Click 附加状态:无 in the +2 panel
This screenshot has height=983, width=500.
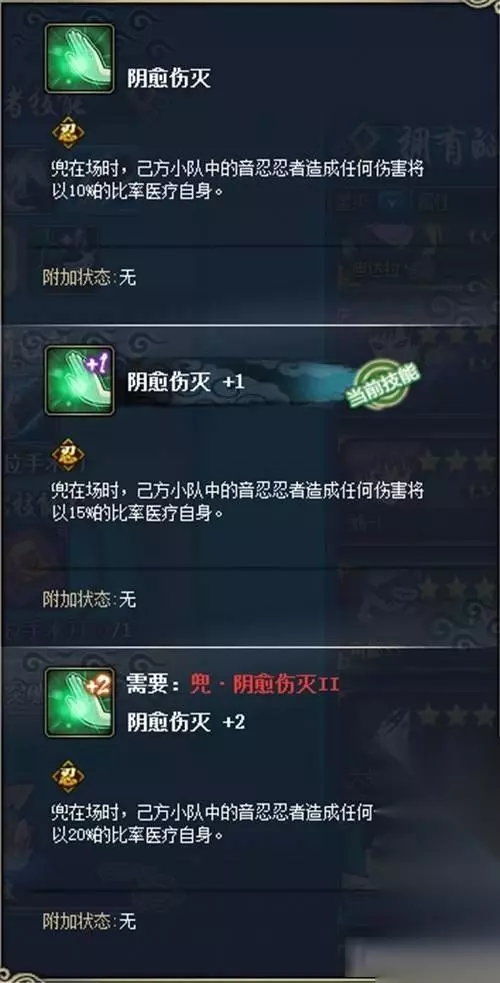pos(89,921)
